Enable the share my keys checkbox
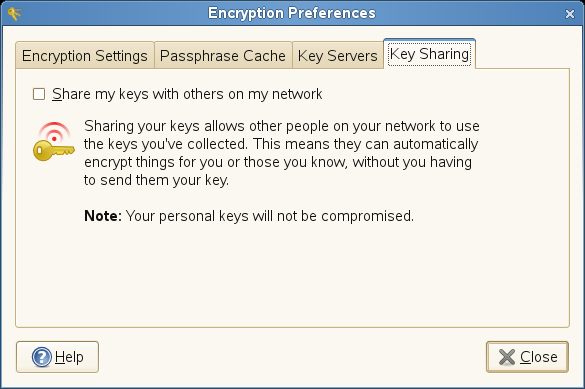The image size is (585, 389). click(x=39, y=94)
